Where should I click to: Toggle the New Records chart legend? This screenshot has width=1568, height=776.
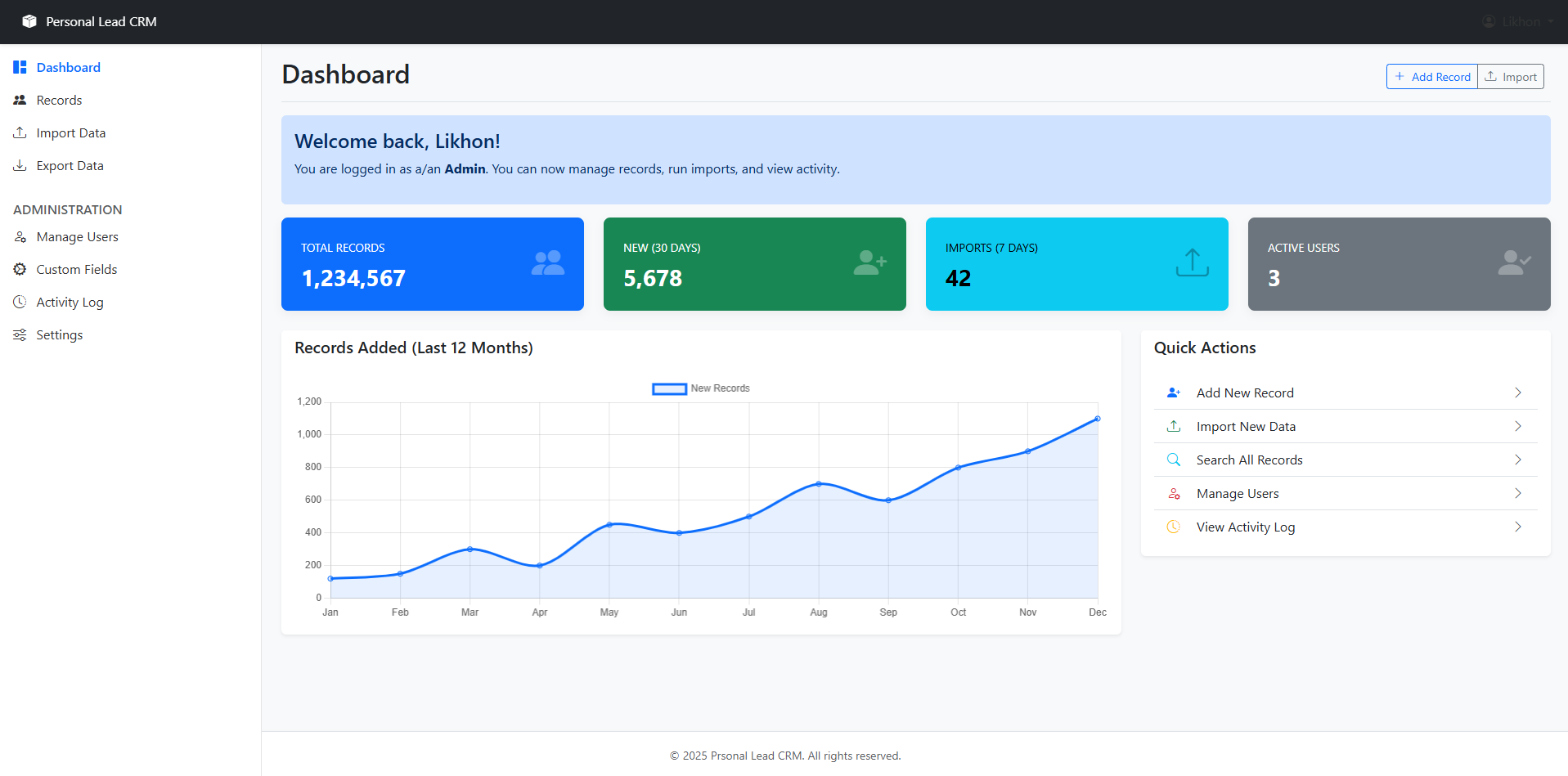coord(701,388)
